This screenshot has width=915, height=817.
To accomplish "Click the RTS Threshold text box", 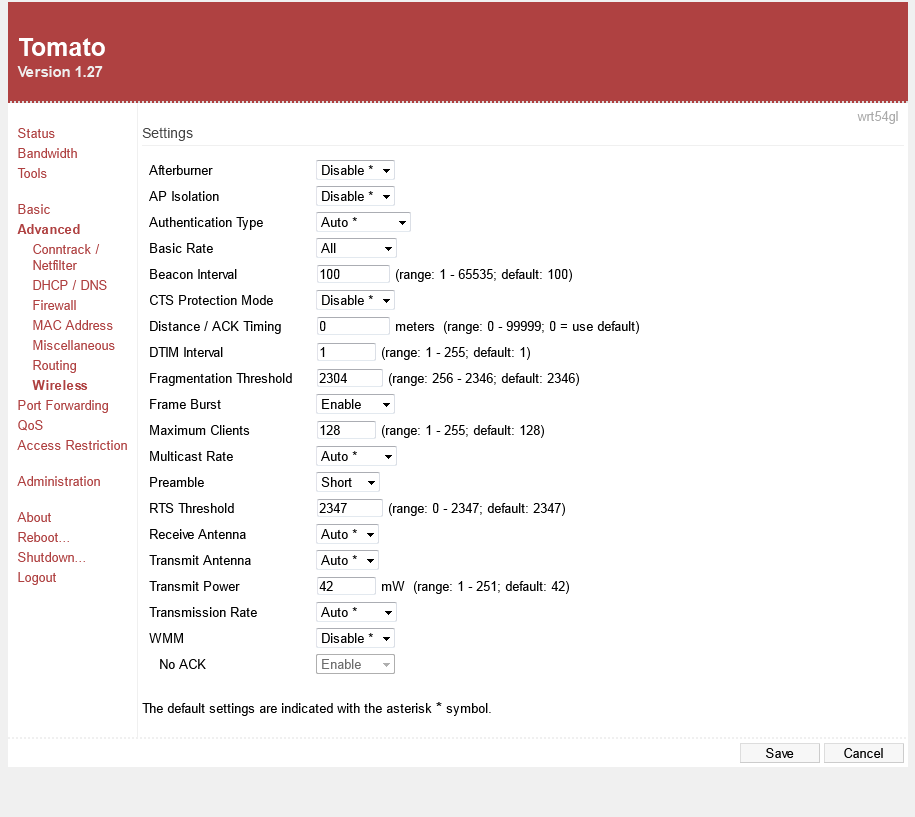I will click(349, 509).
